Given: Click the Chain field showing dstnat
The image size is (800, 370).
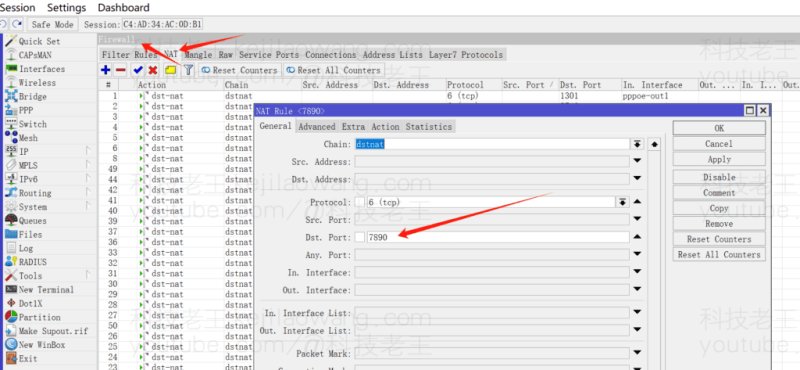Looking at the screenshot, I should click(492, 144).
